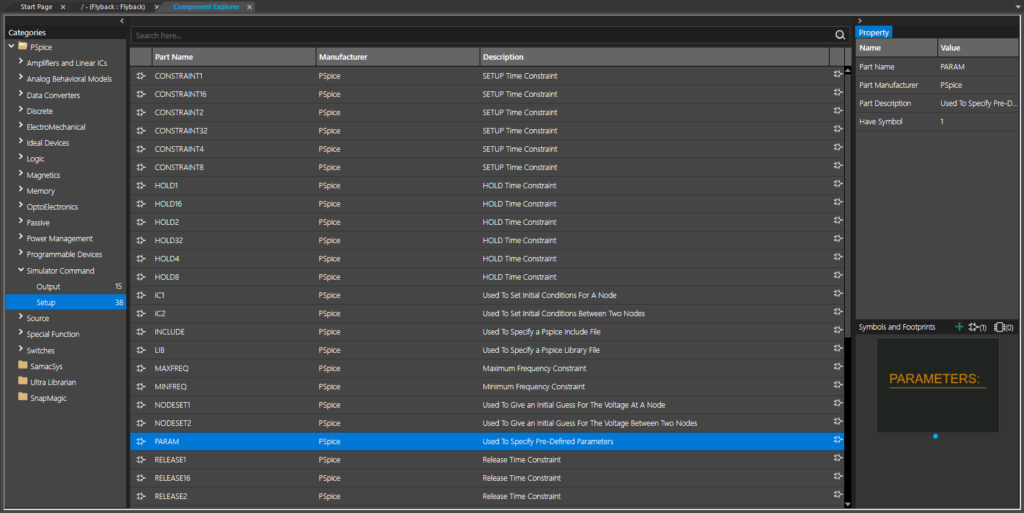This screenshot has width=1024, height=513.
Task: Click the part icon left of NODESET1
Action: click(141, 405)
